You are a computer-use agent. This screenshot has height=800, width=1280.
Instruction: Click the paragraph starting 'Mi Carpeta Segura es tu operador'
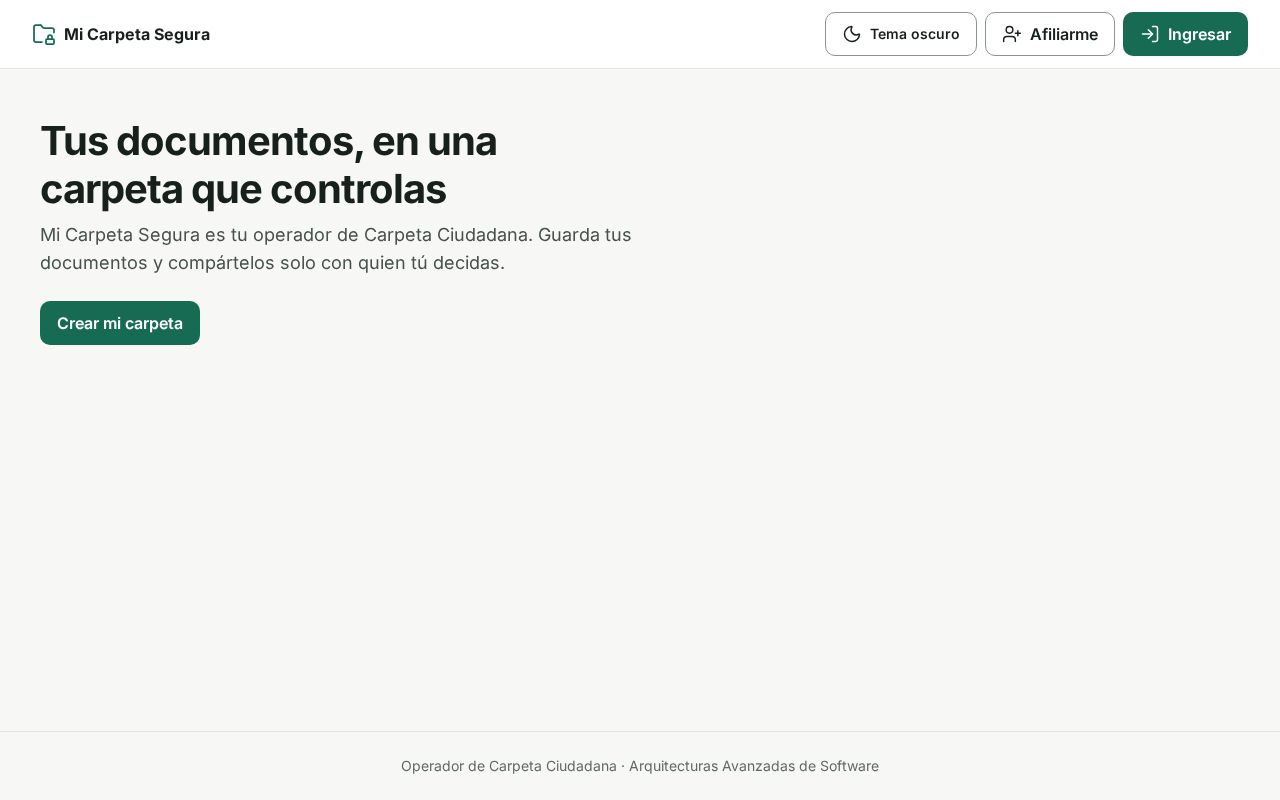point(336,249)
